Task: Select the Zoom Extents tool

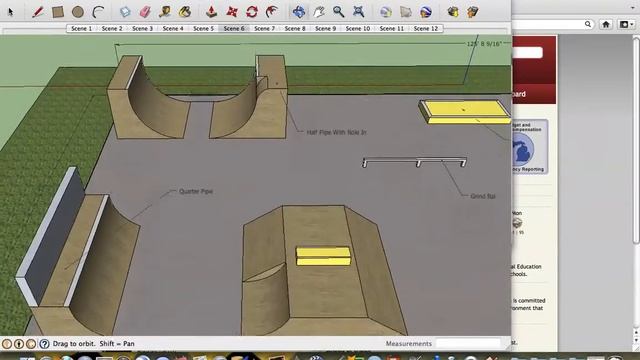Action: click(x=358, y=12)
